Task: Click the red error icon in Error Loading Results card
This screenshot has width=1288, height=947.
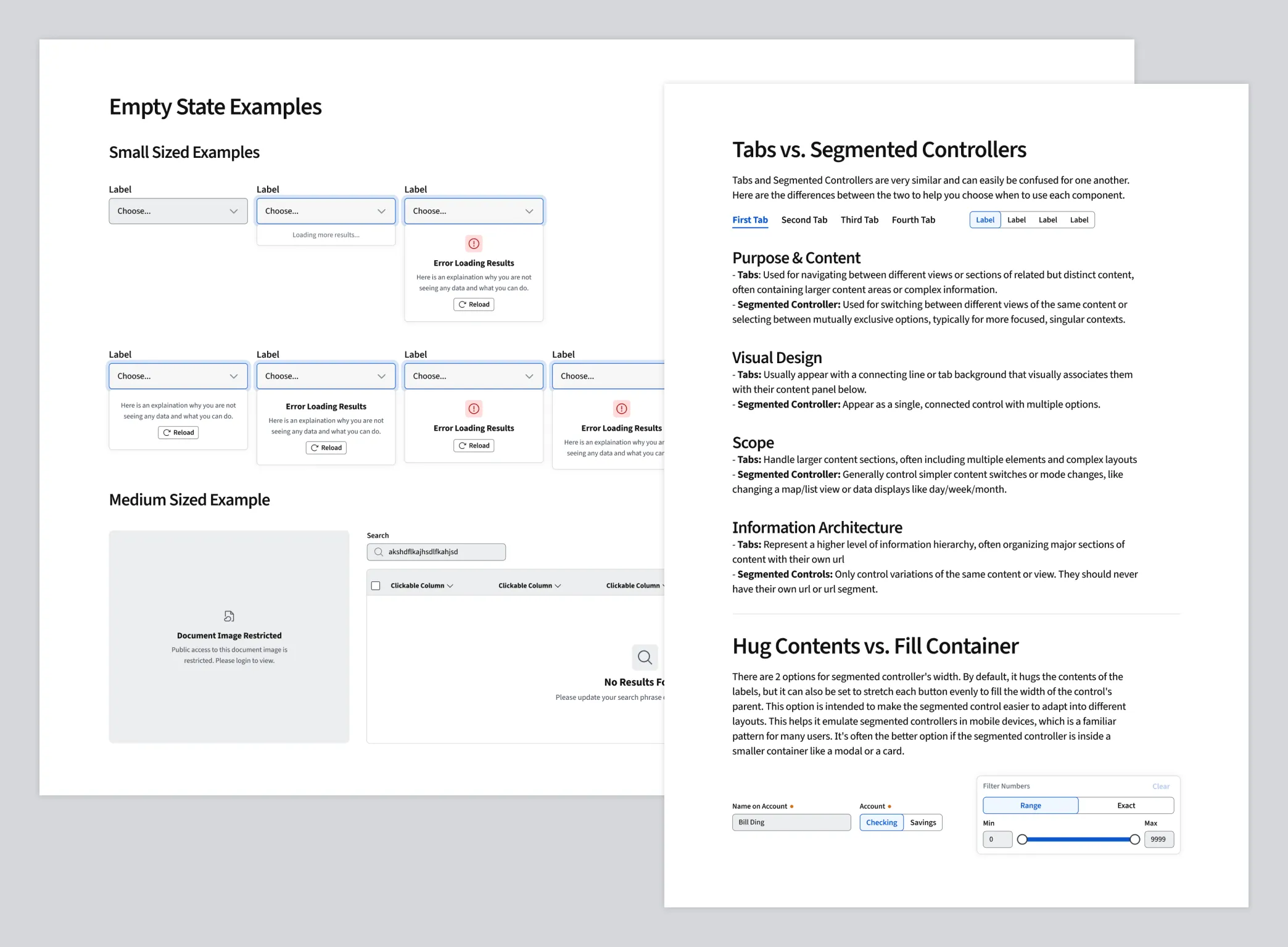Action: [473, 244]
